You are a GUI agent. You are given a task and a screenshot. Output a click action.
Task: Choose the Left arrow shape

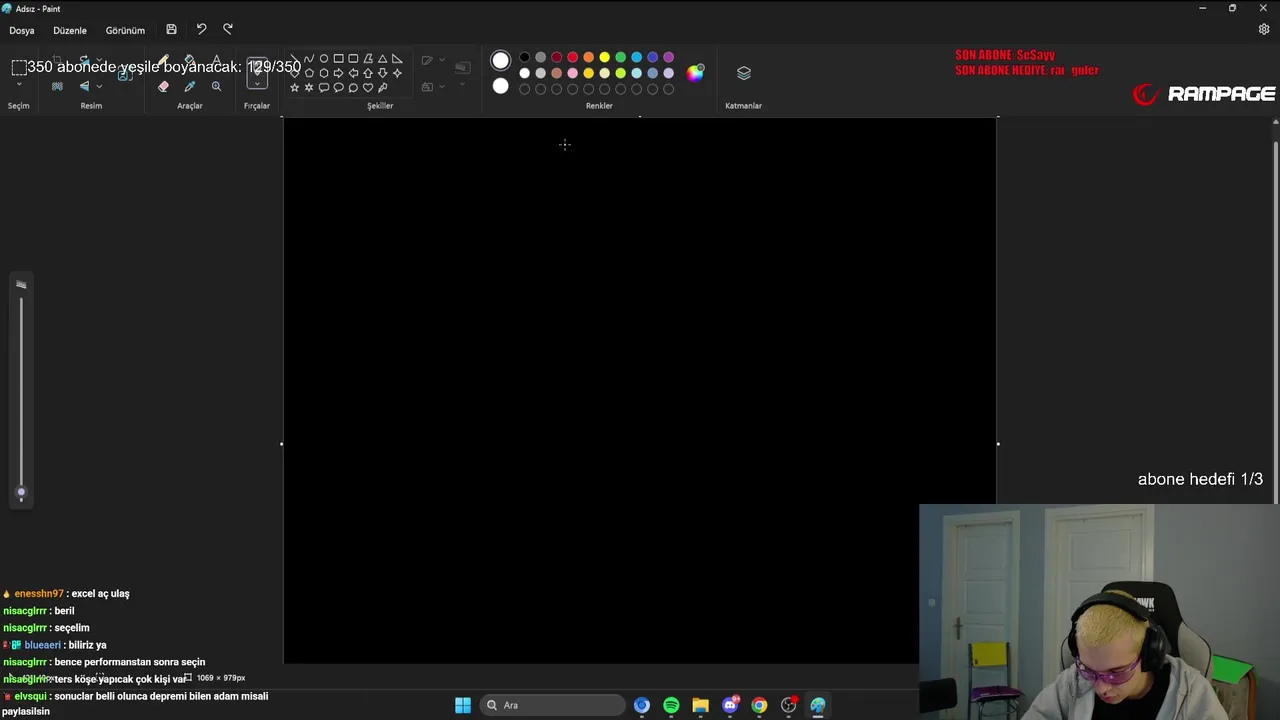(x=353, y=73)
